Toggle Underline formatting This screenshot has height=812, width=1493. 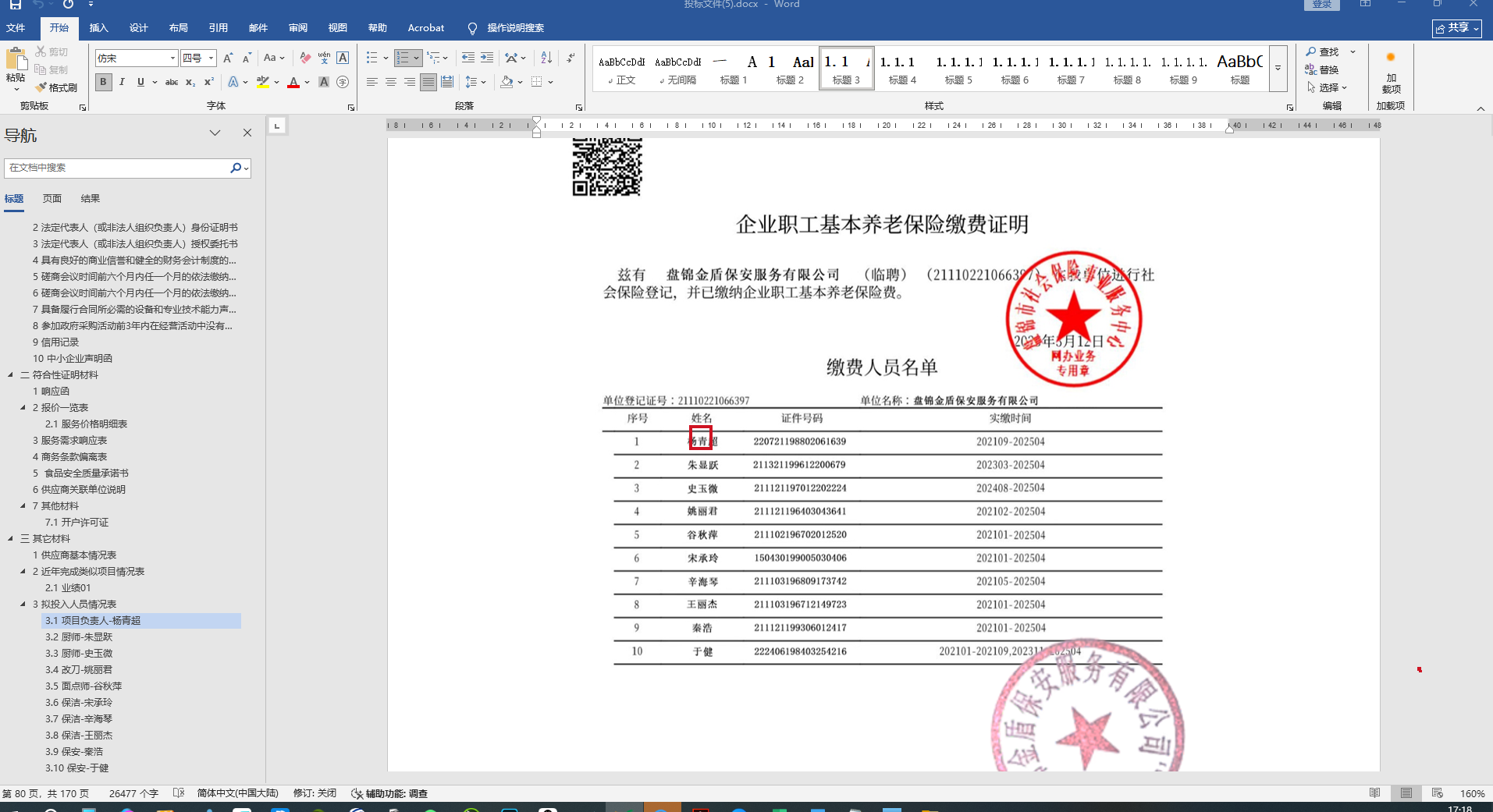tap(140, 82)
